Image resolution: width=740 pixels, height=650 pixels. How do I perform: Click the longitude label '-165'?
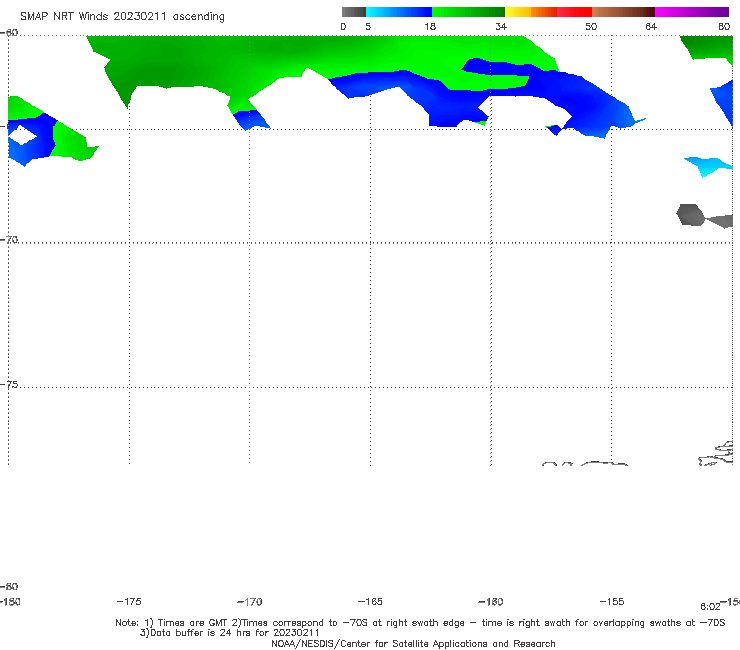tap(370, 601)
